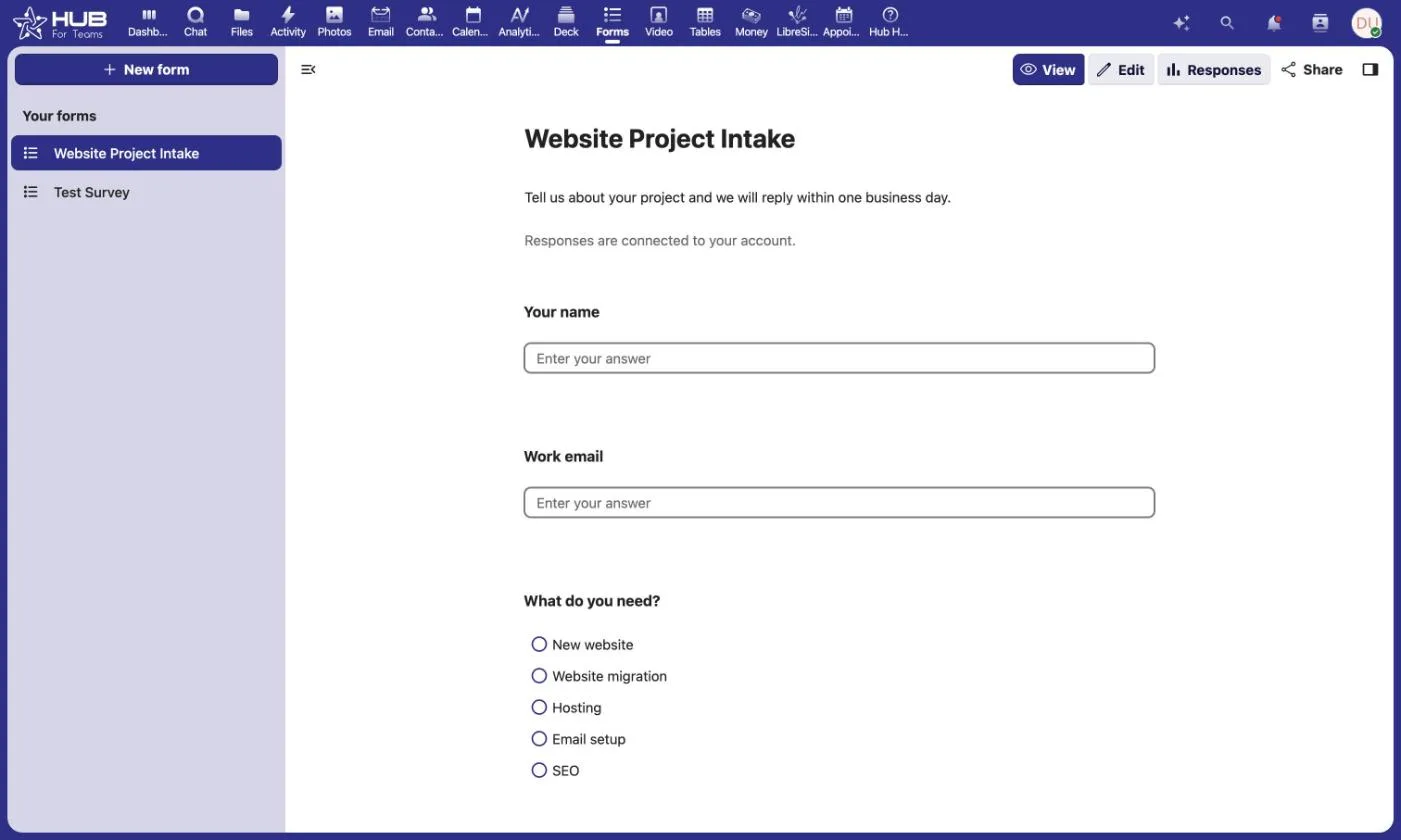Select Website Project Intake form
Screen dimensions: 1401x840
click(146, 153)
